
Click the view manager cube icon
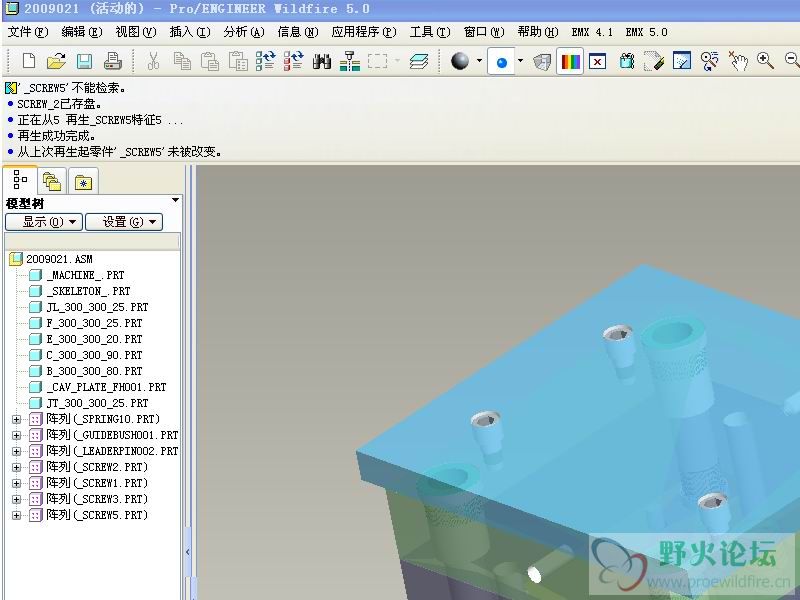tap(542, 62)
